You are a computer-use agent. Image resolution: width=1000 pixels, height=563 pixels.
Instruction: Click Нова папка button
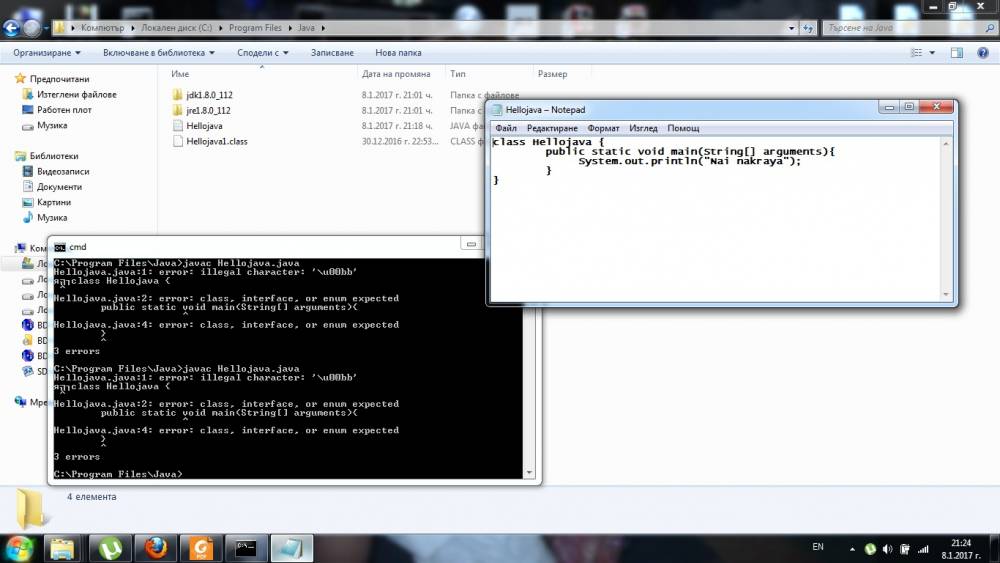399,53
